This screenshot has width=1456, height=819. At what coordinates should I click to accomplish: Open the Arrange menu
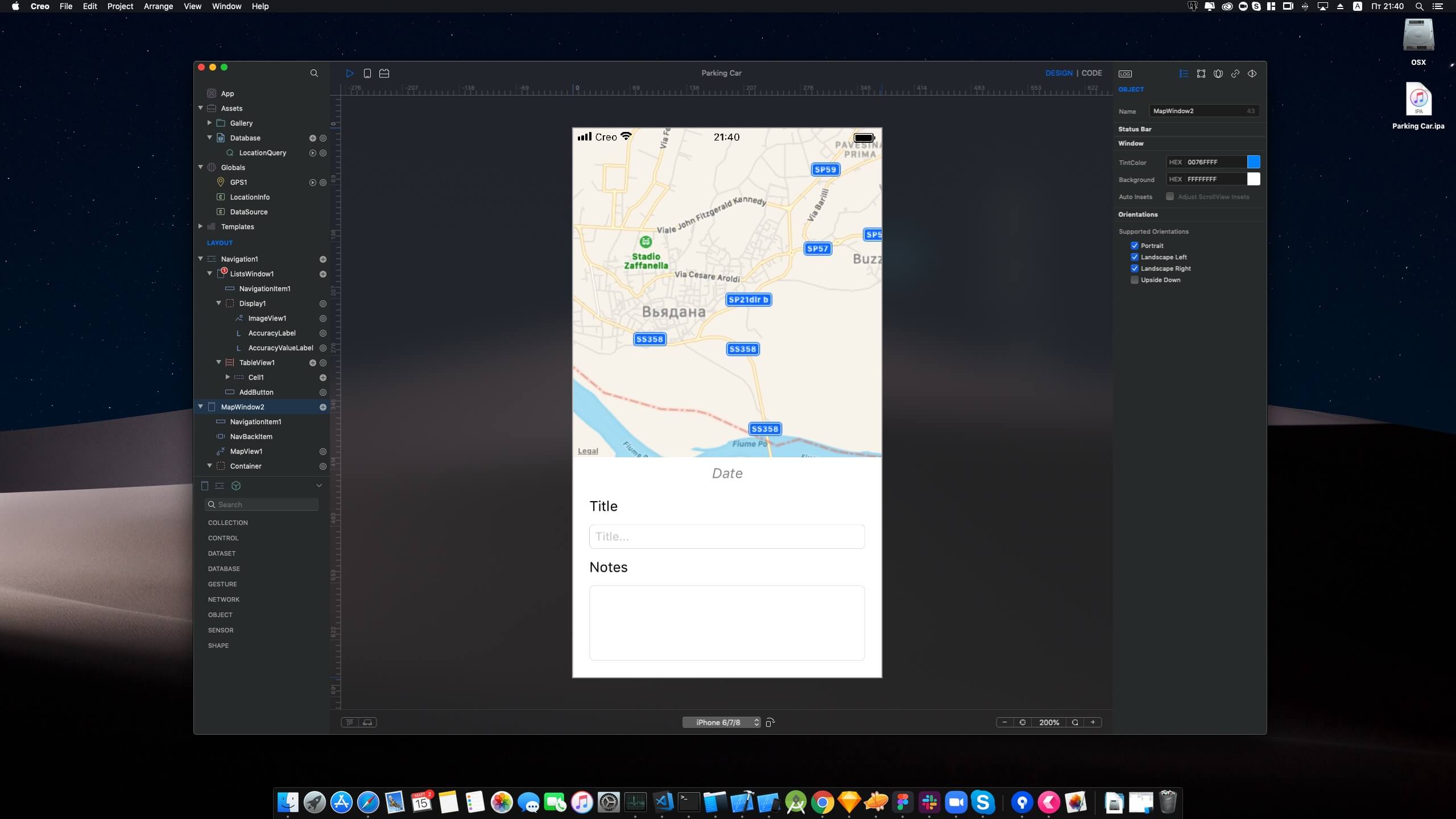[x=158, y=6]
